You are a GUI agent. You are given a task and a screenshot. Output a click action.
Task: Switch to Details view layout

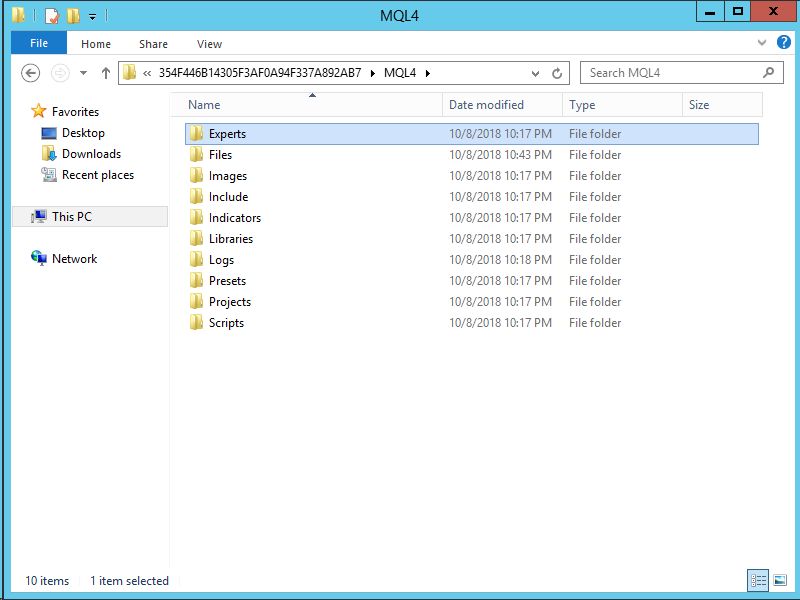click(x=758, y=580)
